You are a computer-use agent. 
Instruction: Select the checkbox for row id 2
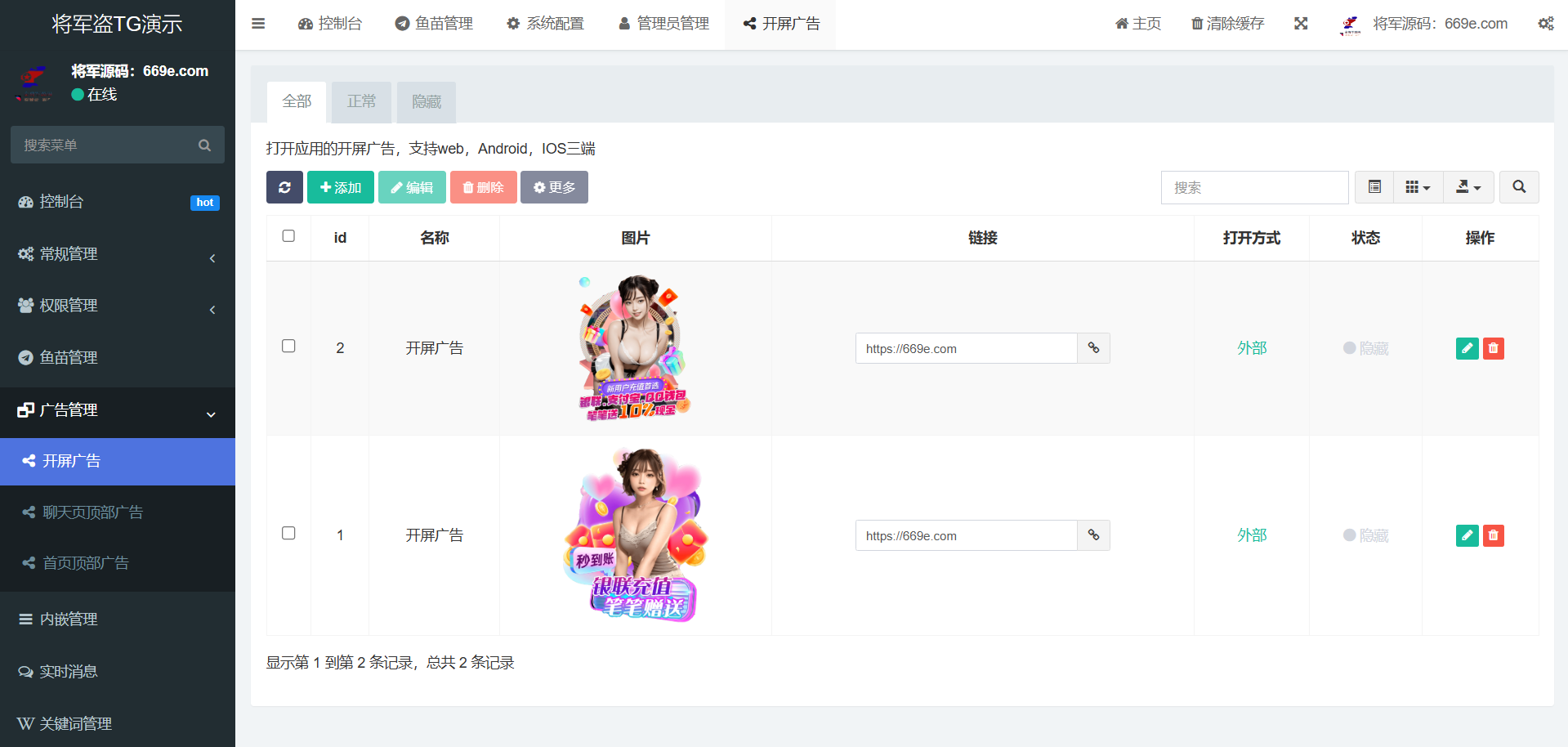288,347
